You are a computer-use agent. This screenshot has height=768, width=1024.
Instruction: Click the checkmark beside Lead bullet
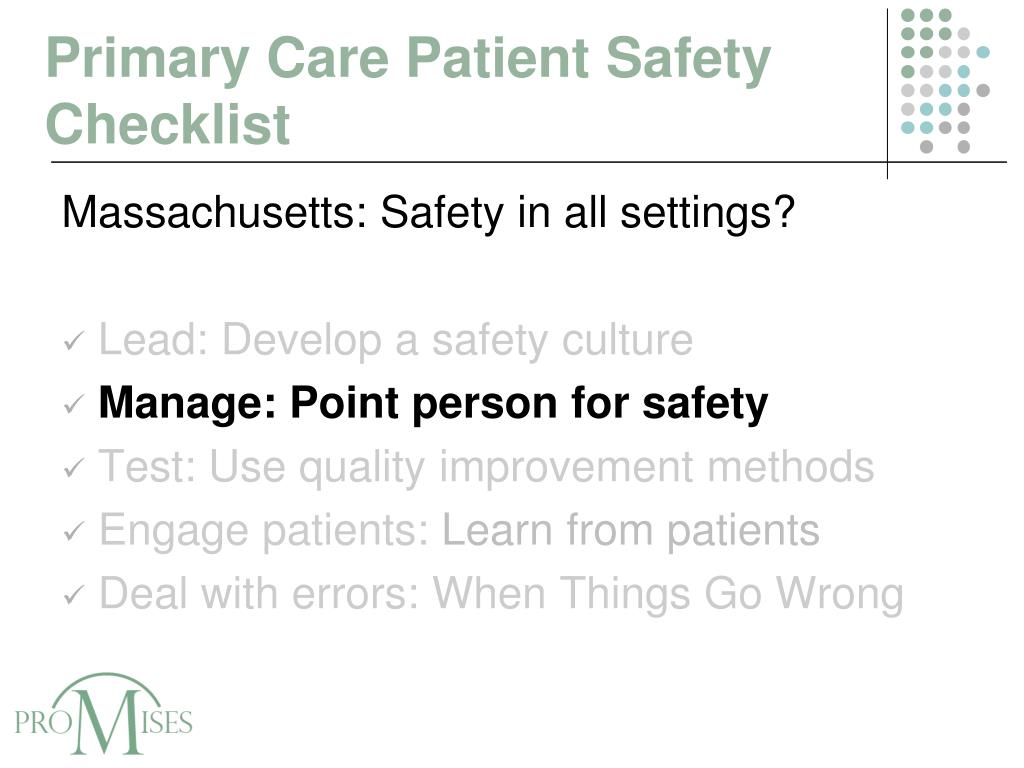[x=74, y=341]
